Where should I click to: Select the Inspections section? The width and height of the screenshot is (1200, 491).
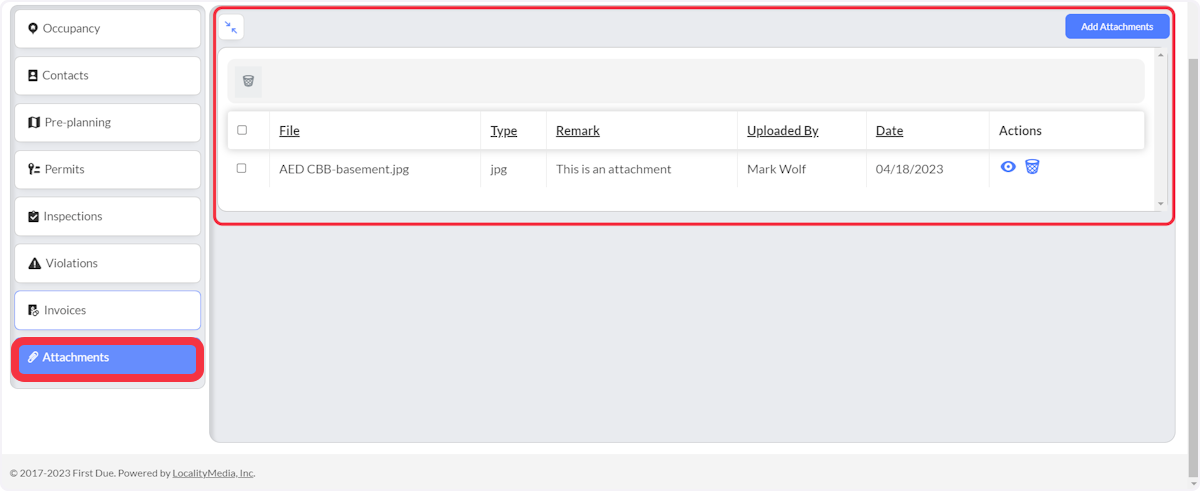click(x=108, y=217)
